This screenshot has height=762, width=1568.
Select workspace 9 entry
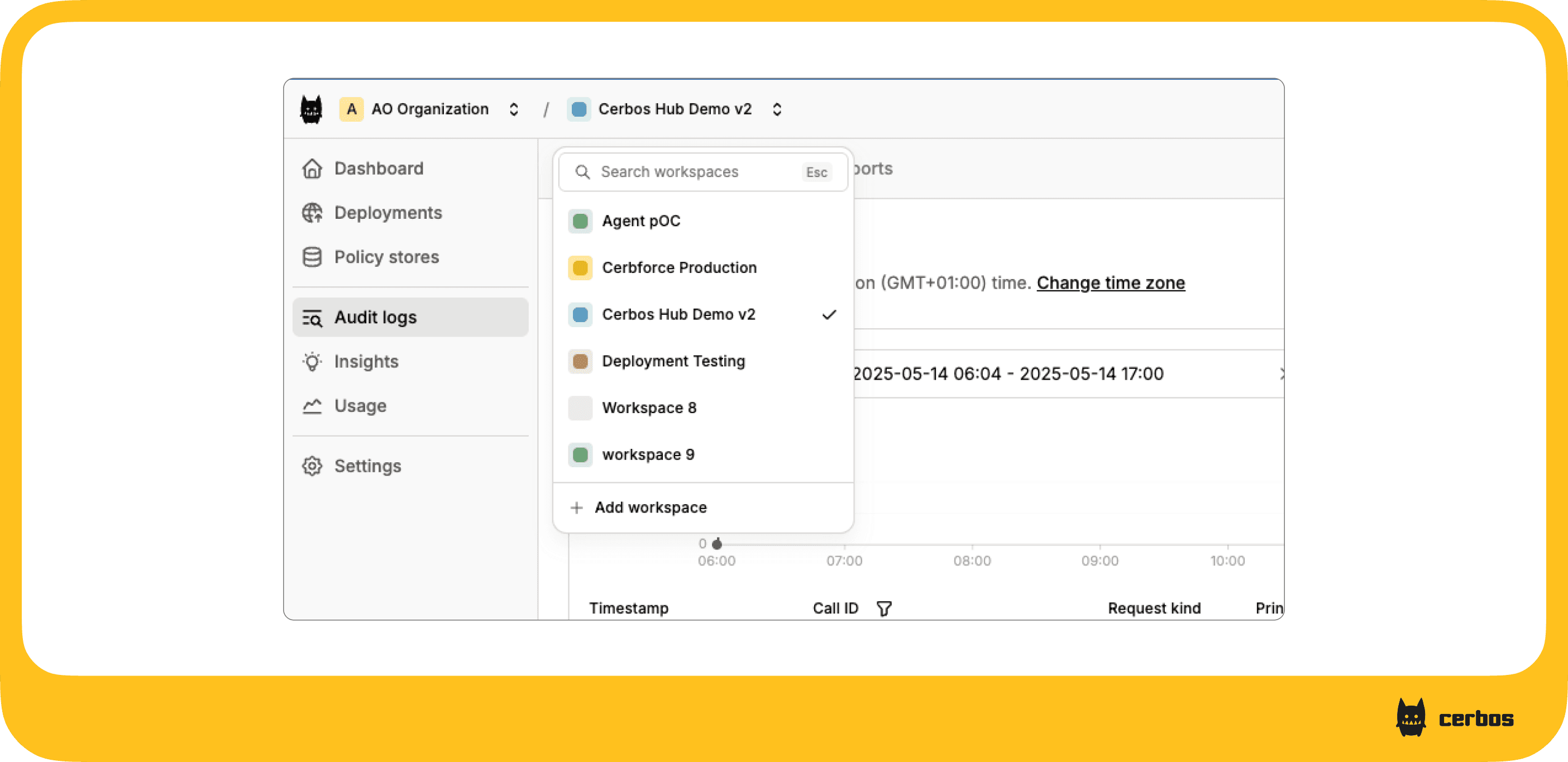[x=703, y=454]
